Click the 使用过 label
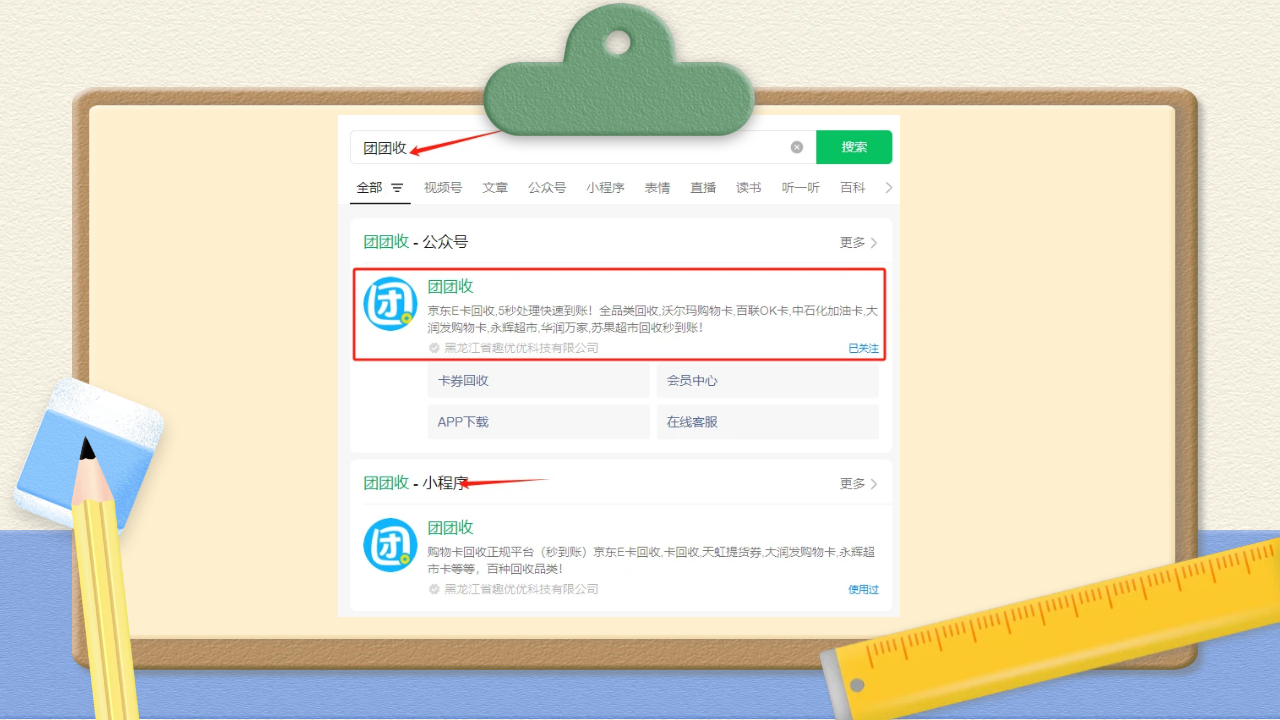This screenshot has width=1280, height=720. (863, 590)
